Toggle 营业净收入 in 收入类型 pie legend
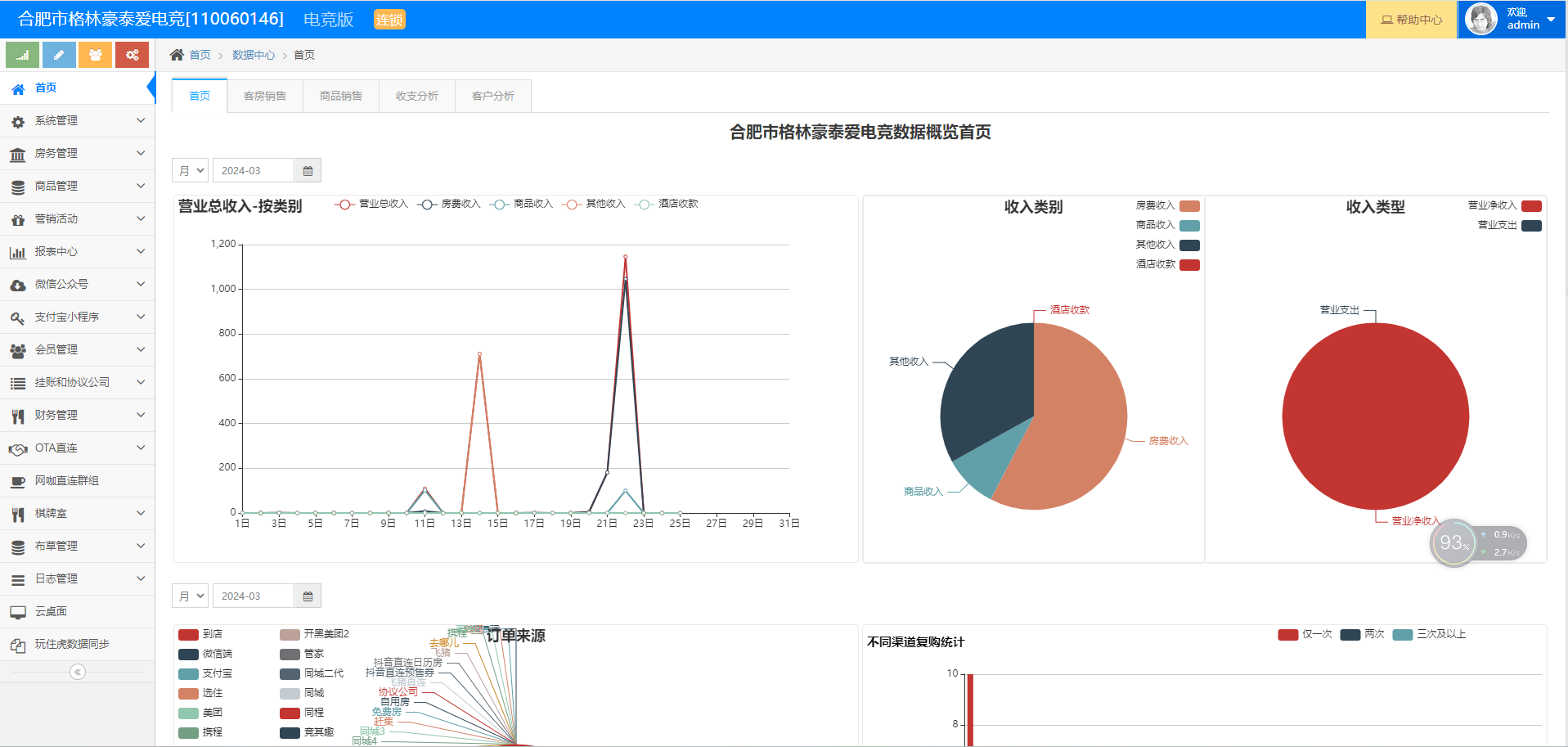Image resolution: width=1568 pixels, height=747 pixels. [x=1505, y=205]
